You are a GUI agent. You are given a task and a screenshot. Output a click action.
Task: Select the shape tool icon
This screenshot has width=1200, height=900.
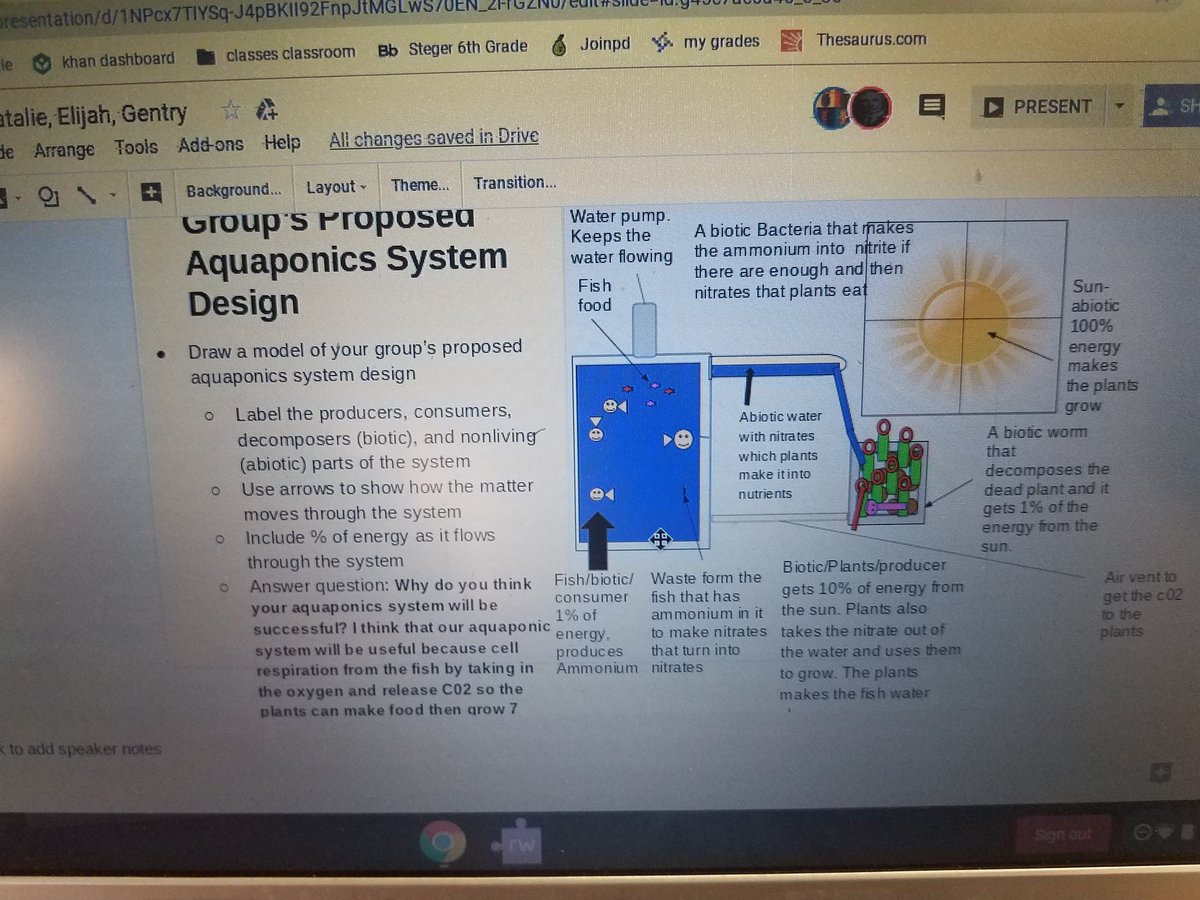pos(47,195)
